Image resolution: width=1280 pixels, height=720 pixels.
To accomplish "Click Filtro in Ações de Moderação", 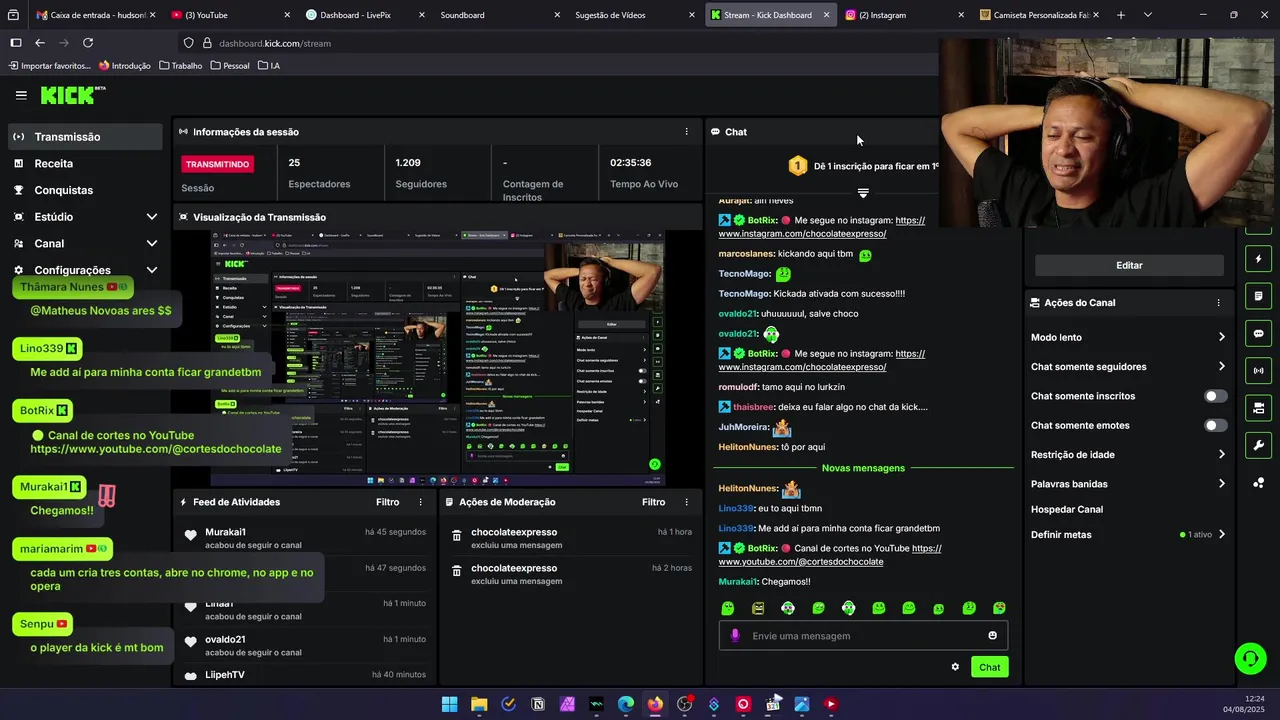I will pos(653,502).
